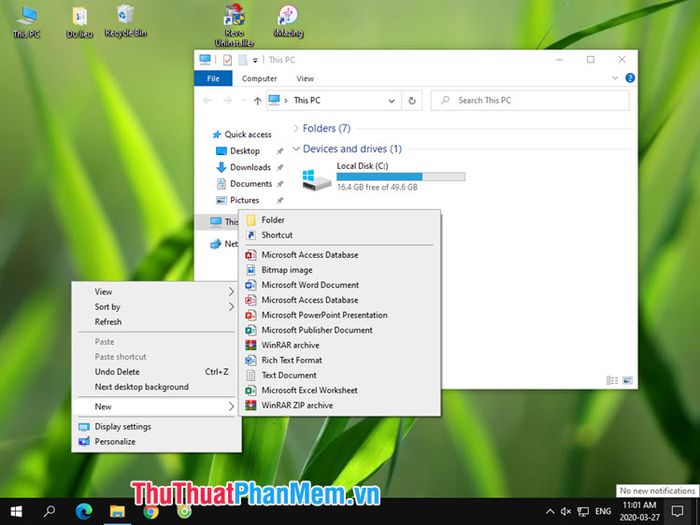Open Downloads in Quick access
Screen dimensions: 700x525
pyautogui.click(x=250, y=167)
